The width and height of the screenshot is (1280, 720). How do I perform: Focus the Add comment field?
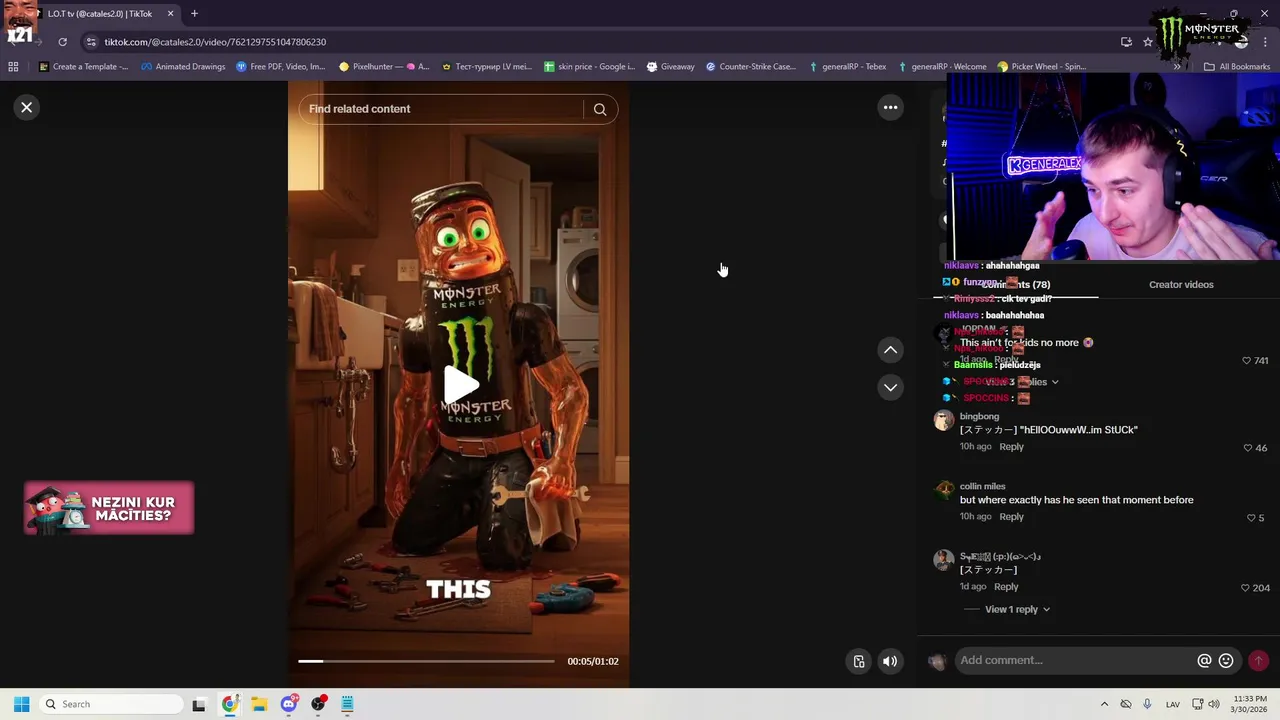point(1075,660)
